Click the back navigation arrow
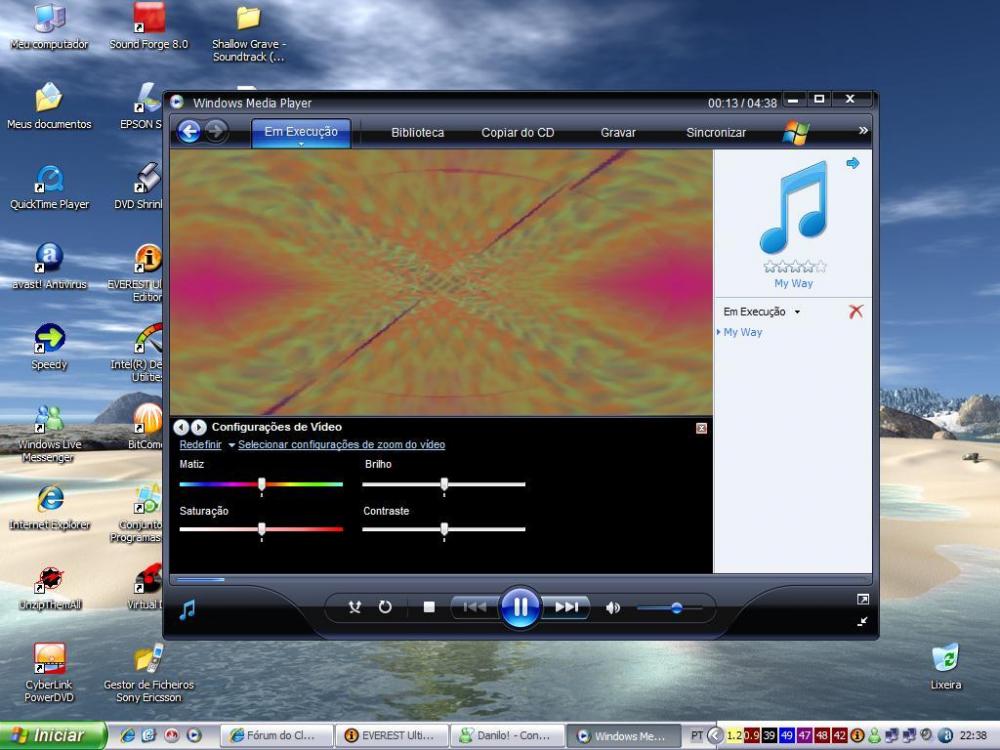The image size is (1000, 750). pyautogui.click(x=188, y=132)
